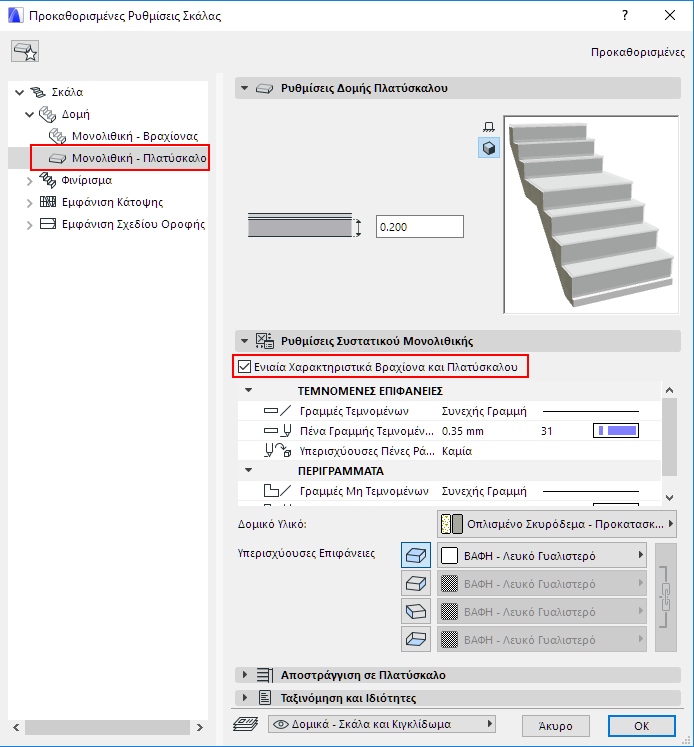Open Μονολιθική - Βραχίονας page
The width and height of the screenshot is (694, 747).
click(135, 136)
